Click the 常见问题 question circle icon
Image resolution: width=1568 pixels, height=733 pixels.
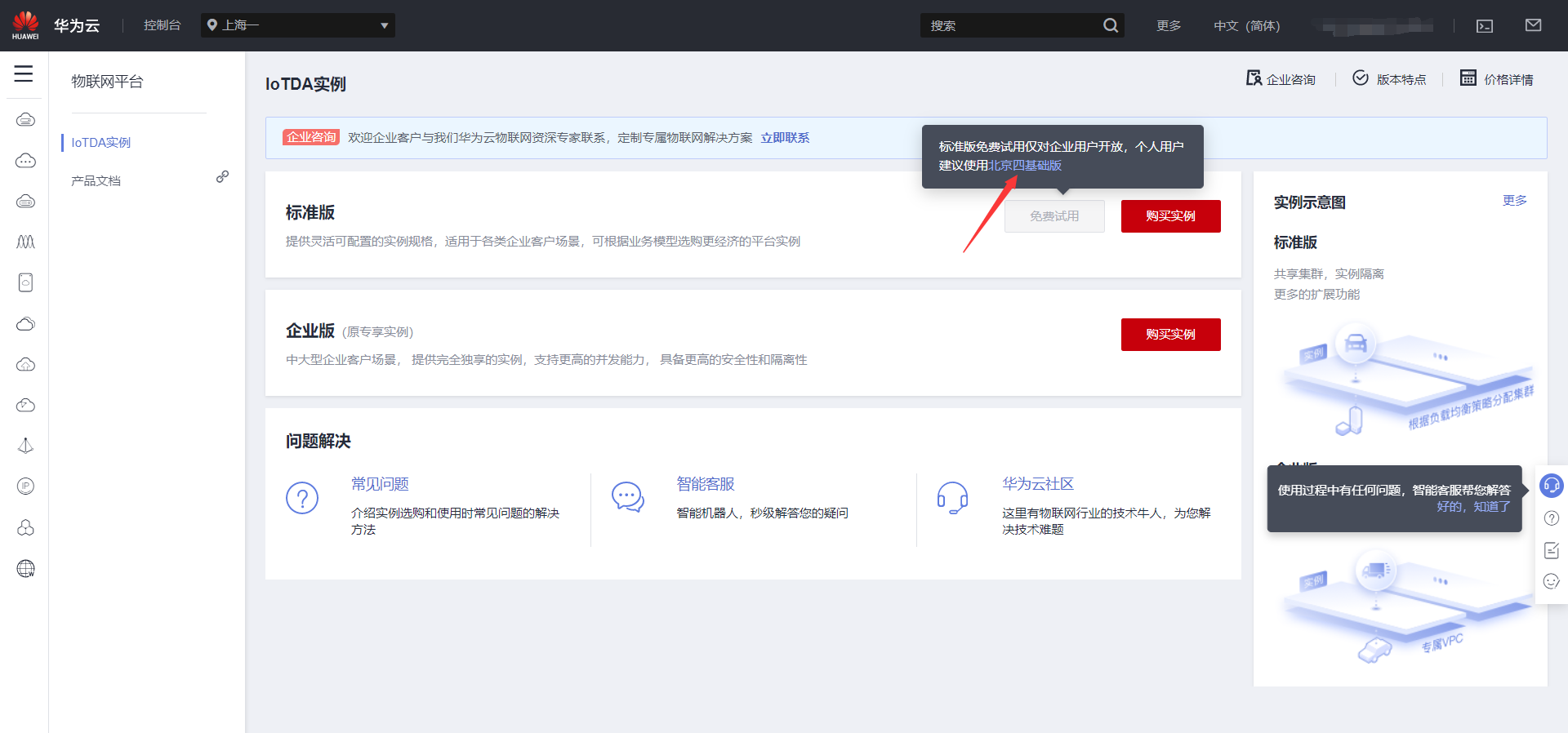302,497
